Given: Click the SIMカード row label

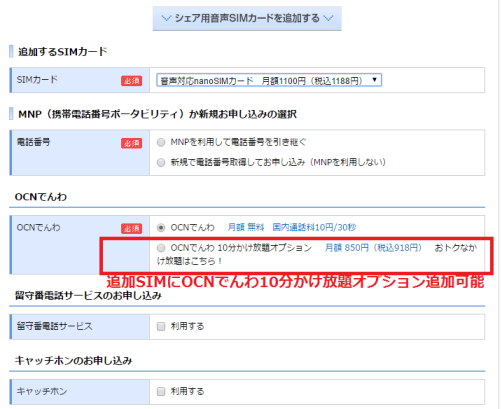Looking at the screenshot, I should [x=37, y=80].
